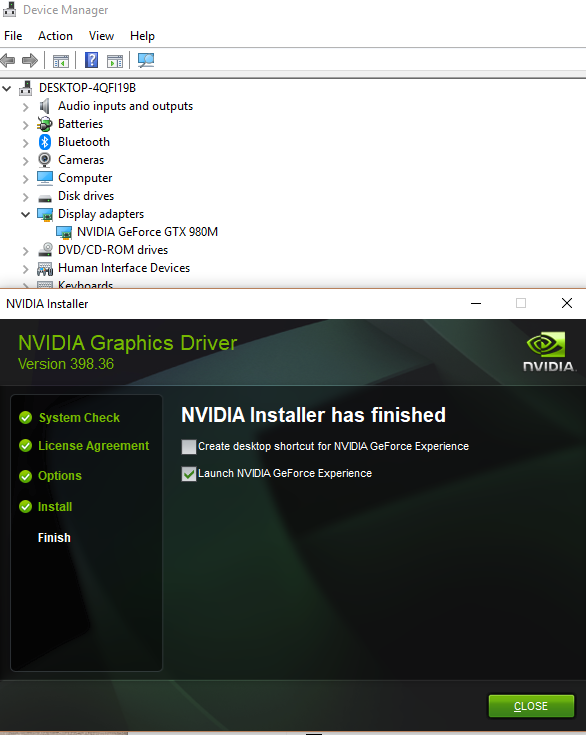
Task: Click show/hide console tree toolbar icon
Action: [x=61, y=60]
